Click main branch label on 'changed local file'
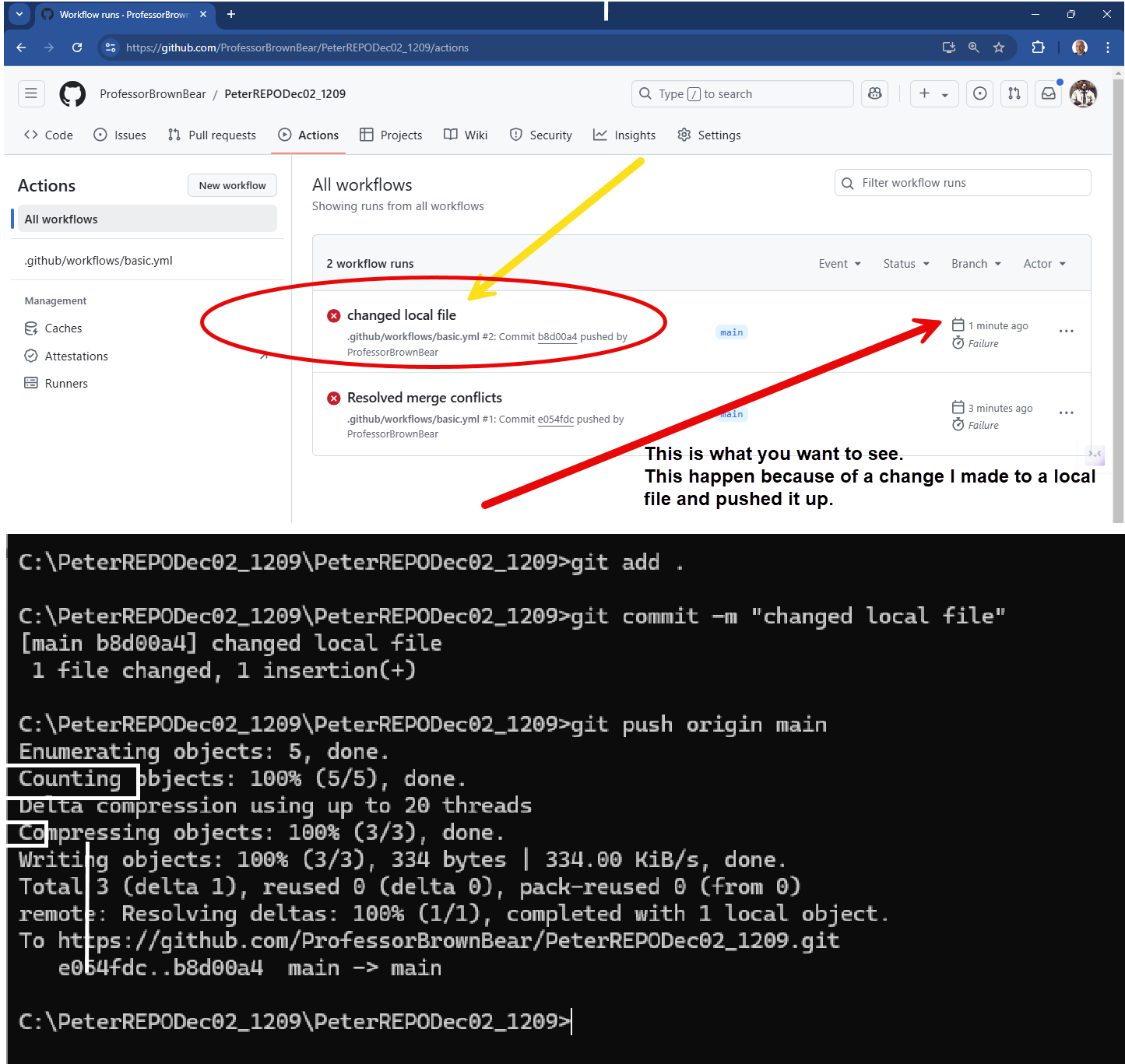Screen dimensions: 1125x1064 coord(732,332)
